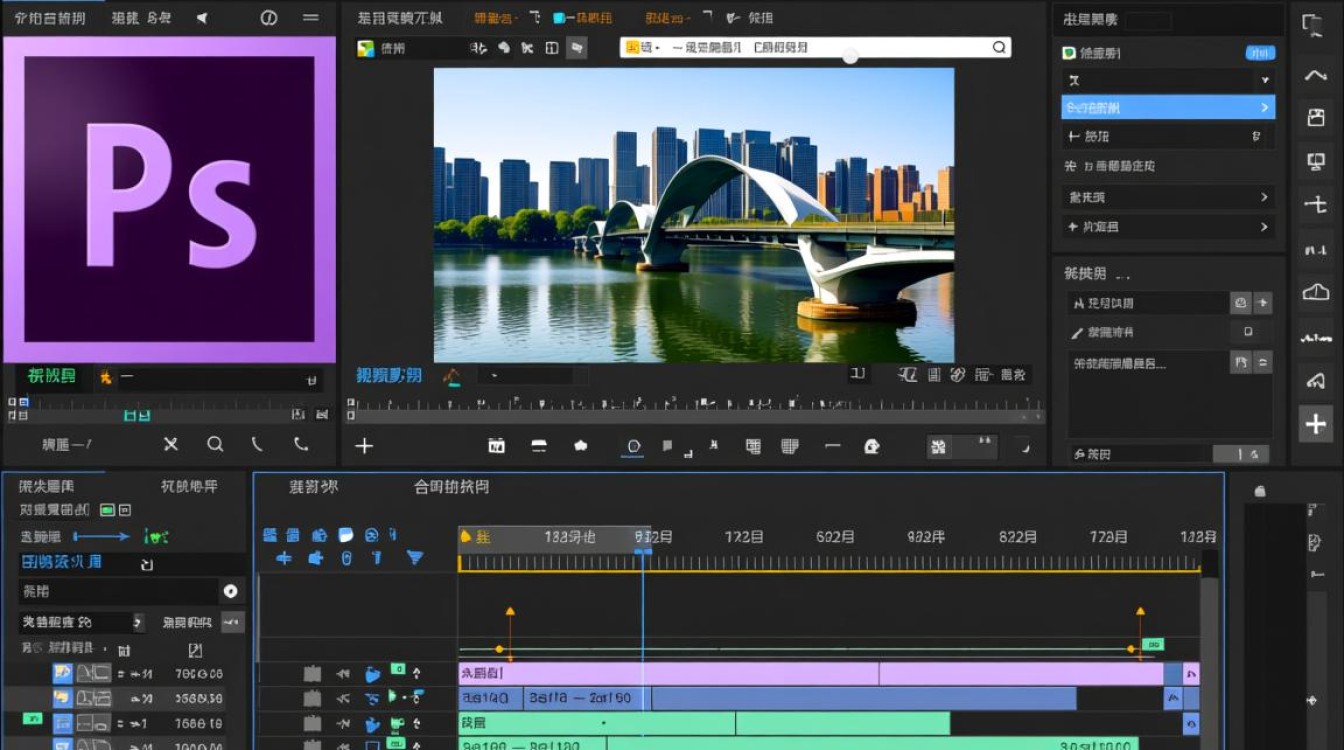Expand the highlighted blue row in right panel

(1168, 107)
